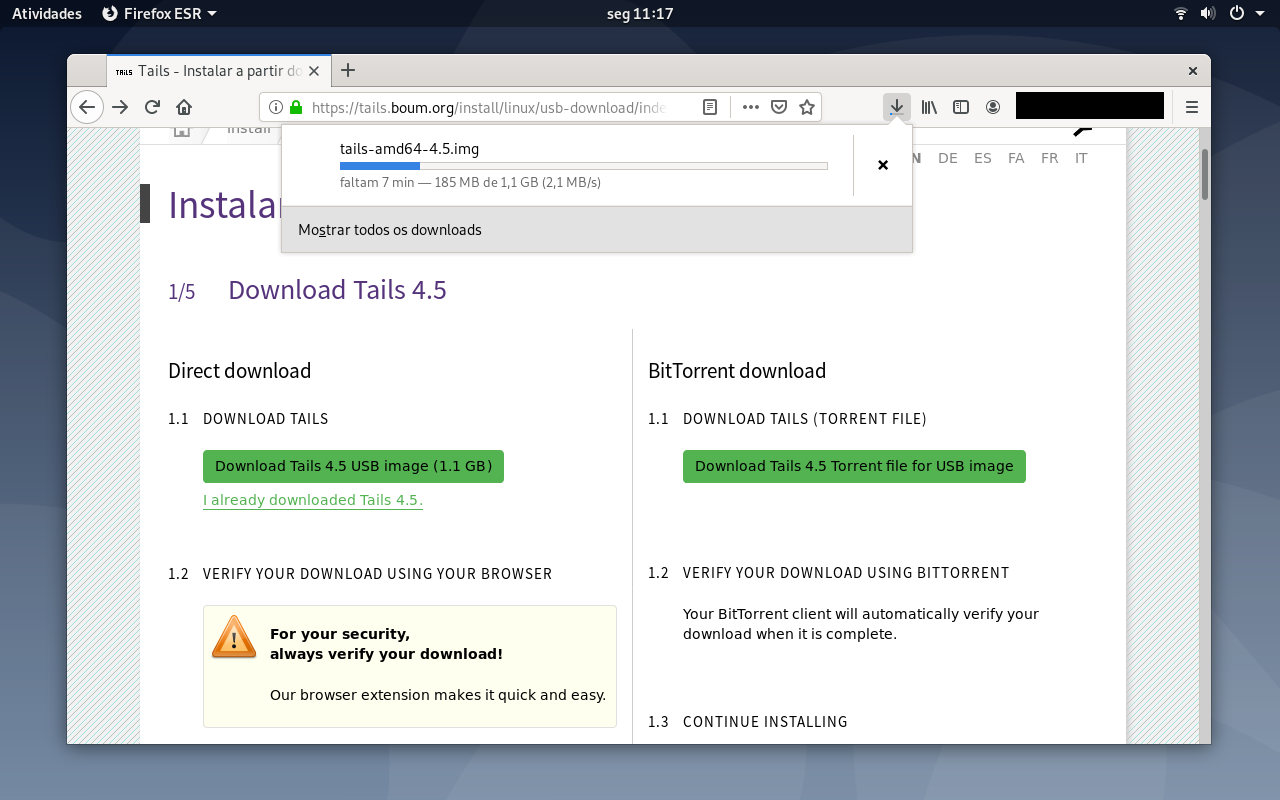The height and width of the screenshot is (800, 1280).
Task: Save page to Pocket
Action: click(779, 107)
